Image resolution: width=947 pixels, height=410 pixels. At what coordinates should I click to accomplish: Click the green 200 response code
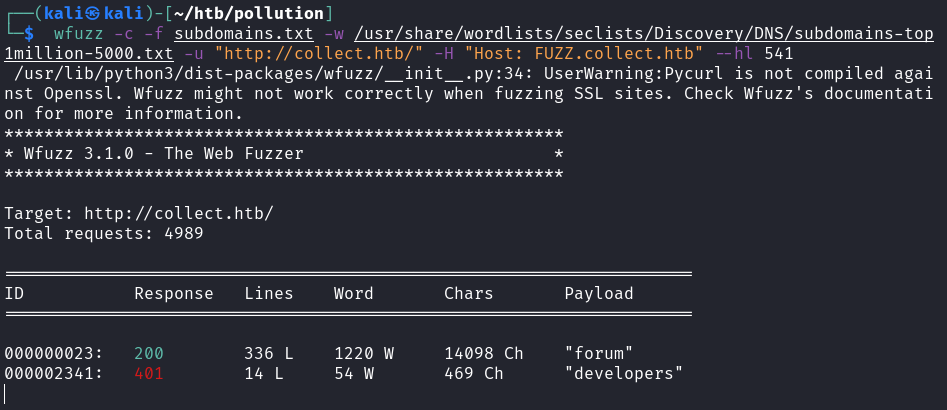click(149, 353)
